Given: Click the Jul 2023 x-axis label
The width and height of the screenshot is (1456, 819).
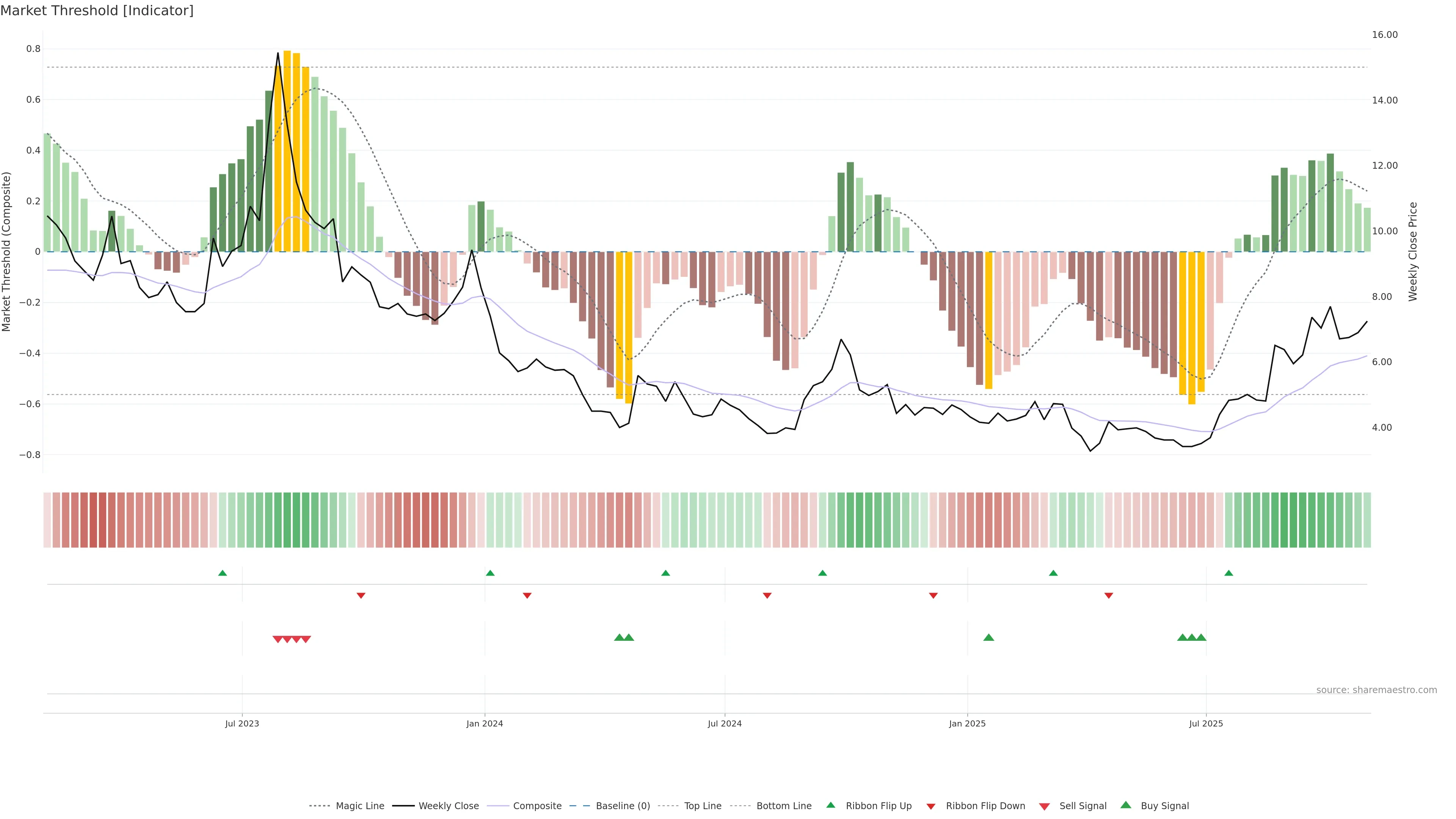Looking at the screenshot, I should point(242,723).
